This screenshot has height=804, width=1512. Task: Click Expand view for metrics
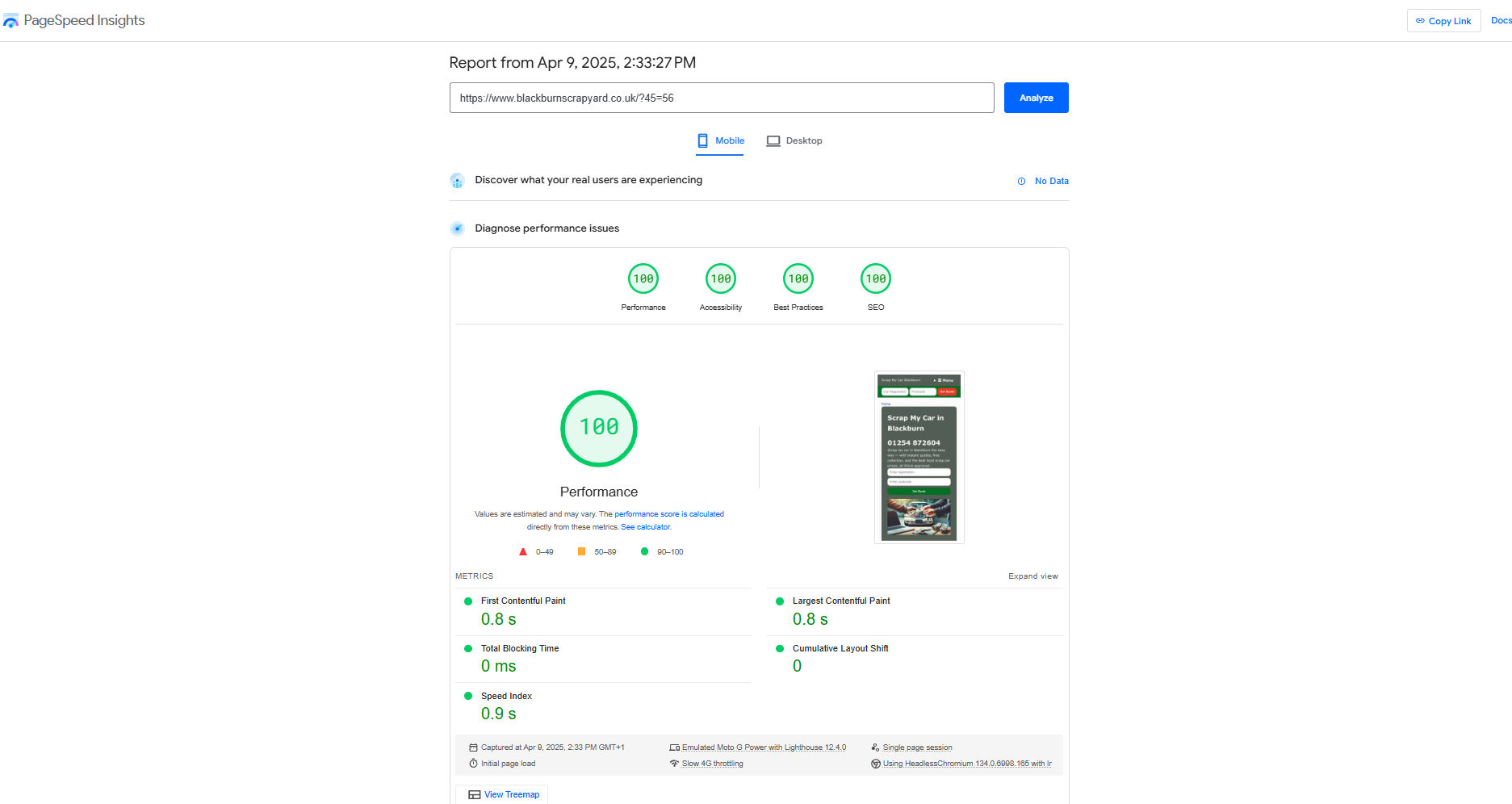click(x=1032, y=576)
